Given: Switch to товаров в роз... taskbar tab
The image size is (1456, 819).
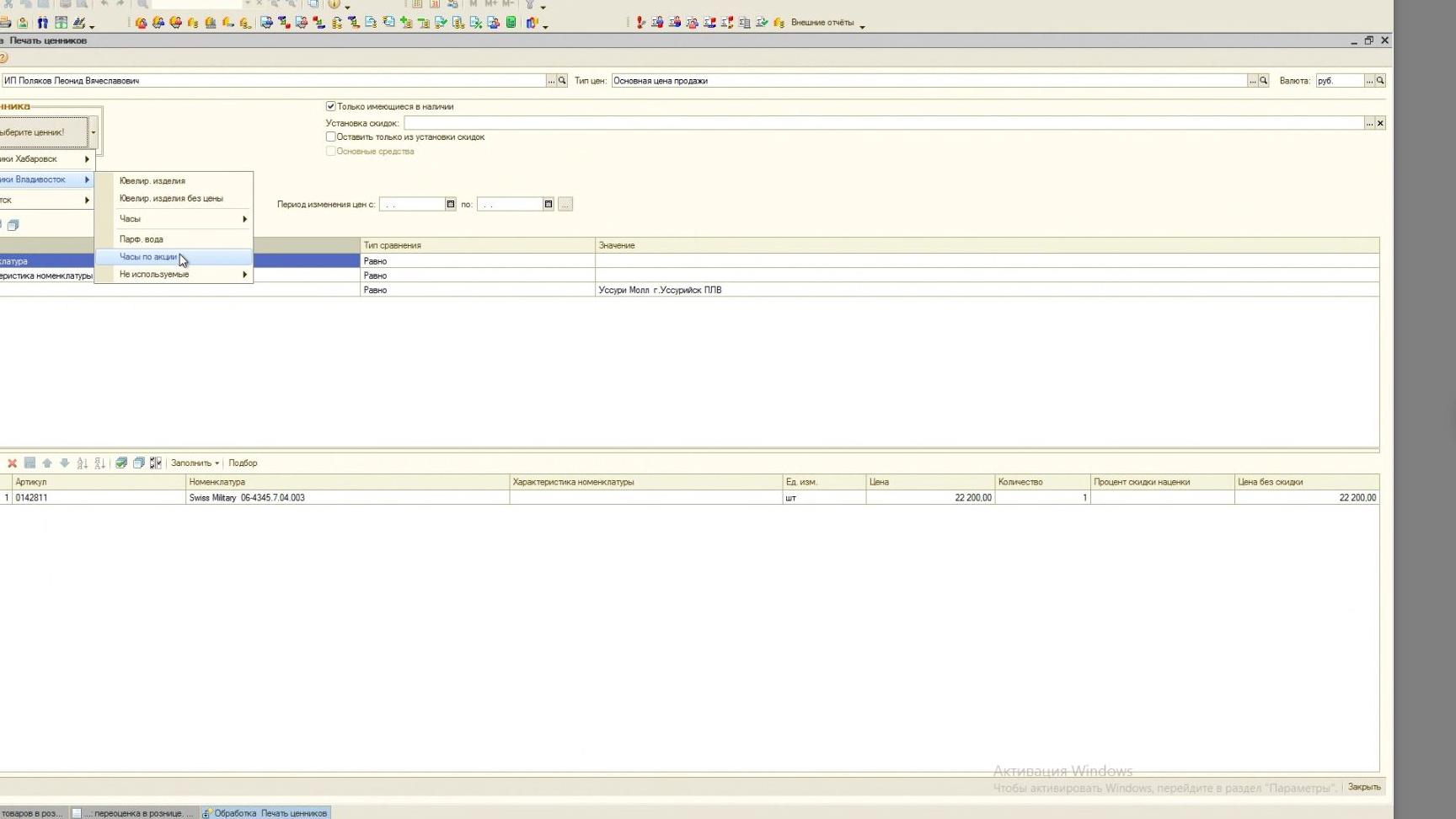Looking at the screenshot, I should click(x=32, y=813).
